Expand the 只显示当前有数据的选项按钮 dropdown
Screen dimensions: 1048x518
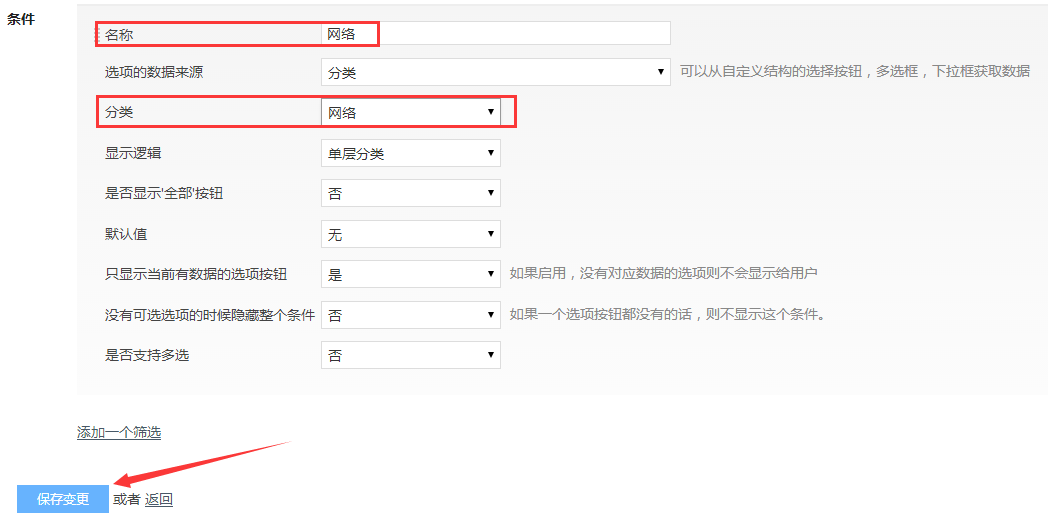point(410,274)
